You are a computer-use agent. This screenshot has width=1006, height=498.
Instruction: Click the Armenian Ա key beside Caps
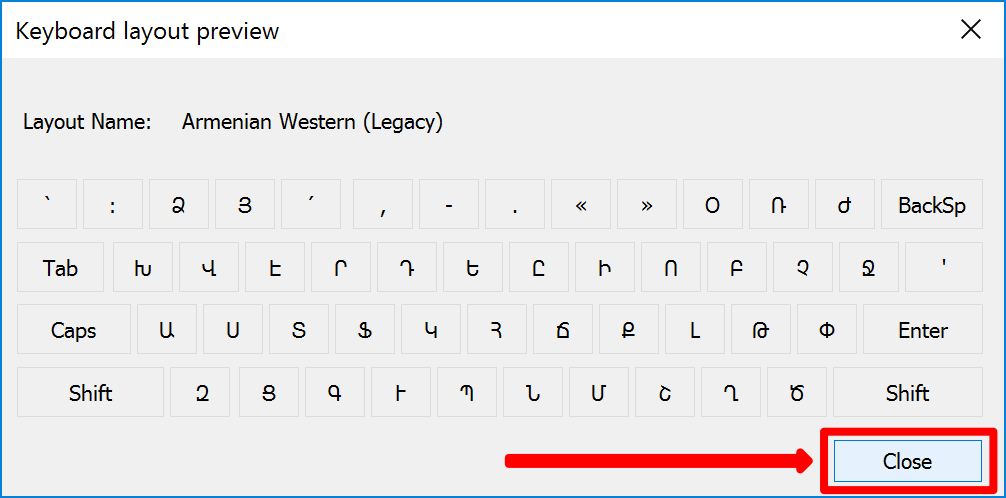(x=166, y=330)
